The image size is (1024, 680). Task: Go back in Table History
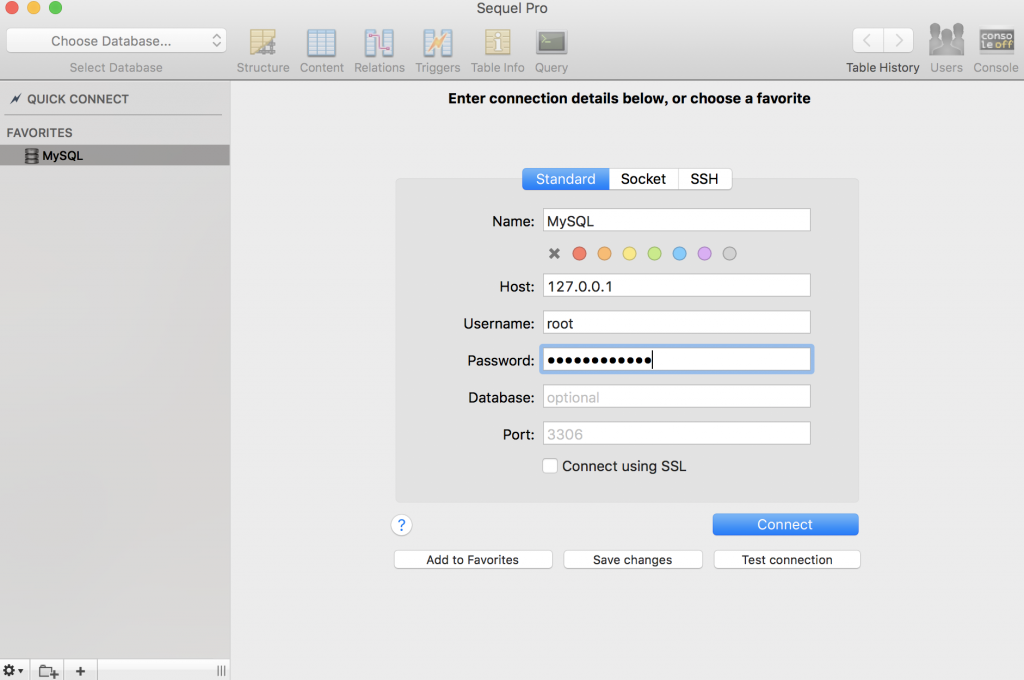pyautogui.click(x=868, y=40)
